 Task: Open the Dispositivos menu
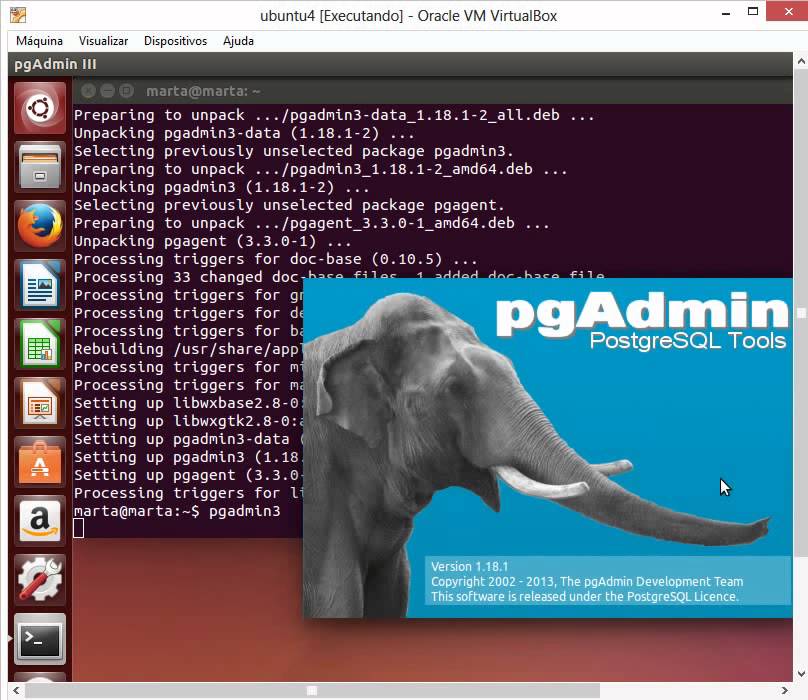[x=175, y=41]
